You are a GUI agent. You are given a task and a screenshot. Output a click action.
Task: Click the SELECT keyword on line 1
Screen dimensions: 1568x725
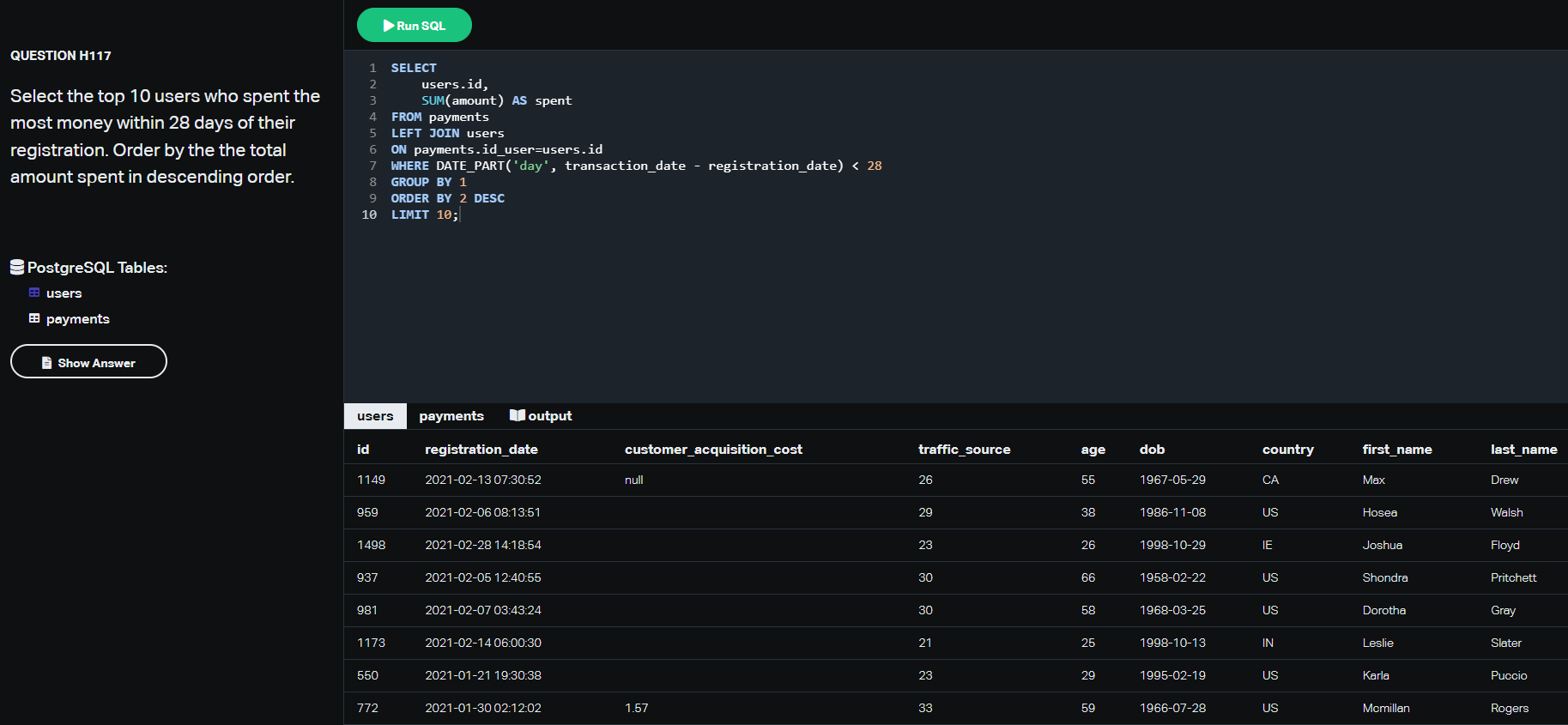(x=414, y=68)
